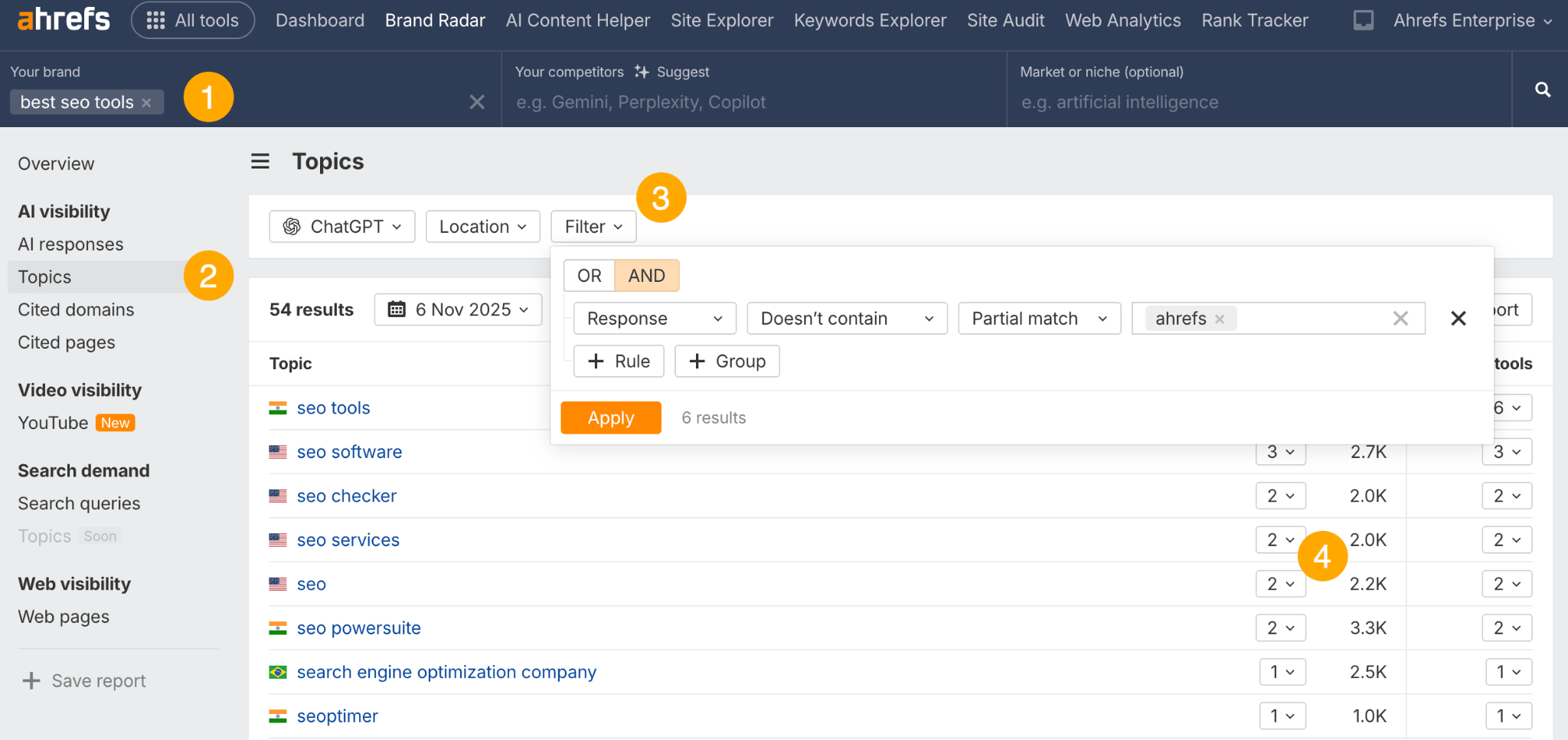1568x740 pixels.
Task: Expand the Ahrefs Enterprise account dropdown
Action: click(1470, 20)
